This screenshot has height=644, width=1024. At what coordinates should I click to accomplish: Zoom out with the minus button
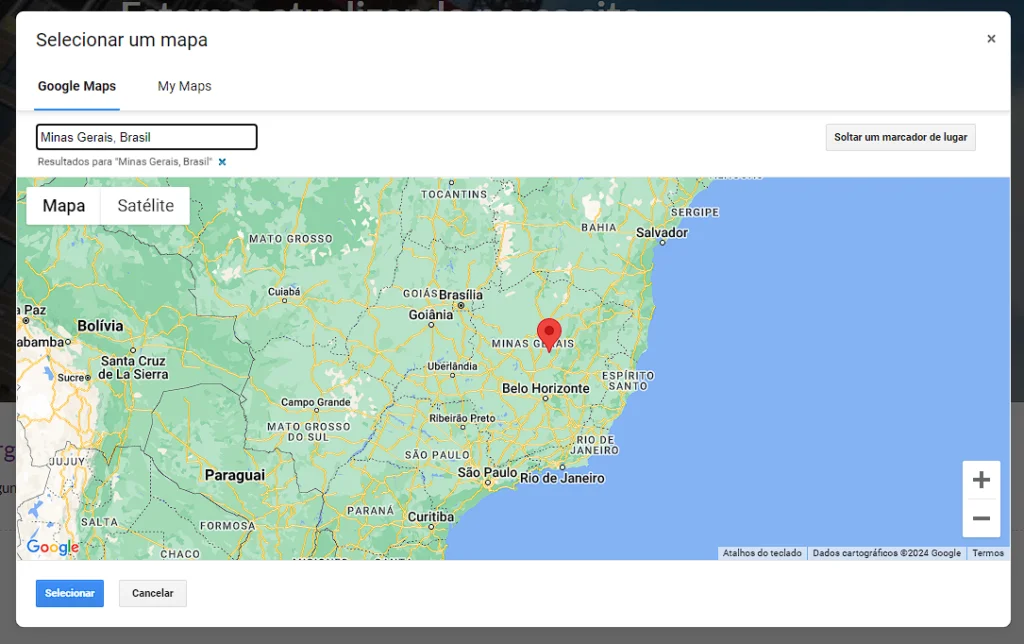click(x=981, y=518)
